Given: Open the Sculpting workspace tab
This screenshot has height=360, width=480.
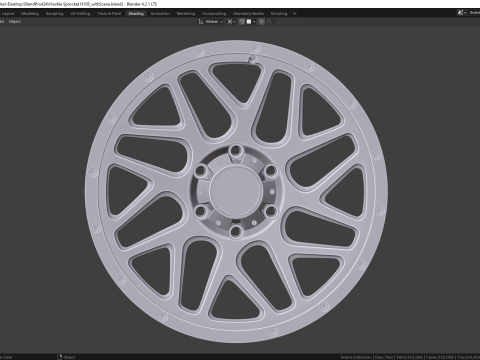Looking at the screenshot, I should [x=54, y=14].
